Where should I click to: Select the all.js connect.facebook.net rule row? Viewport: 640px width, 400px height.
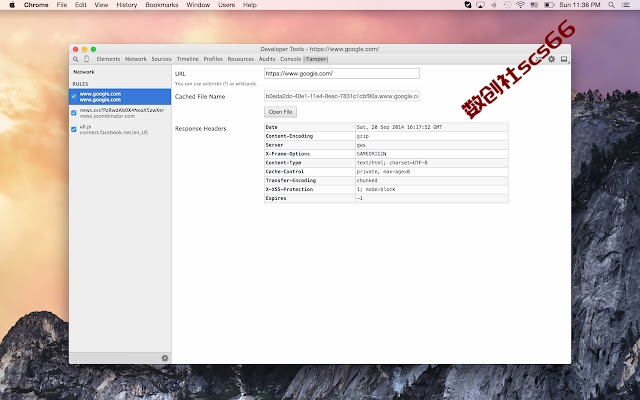coord(120,129)
